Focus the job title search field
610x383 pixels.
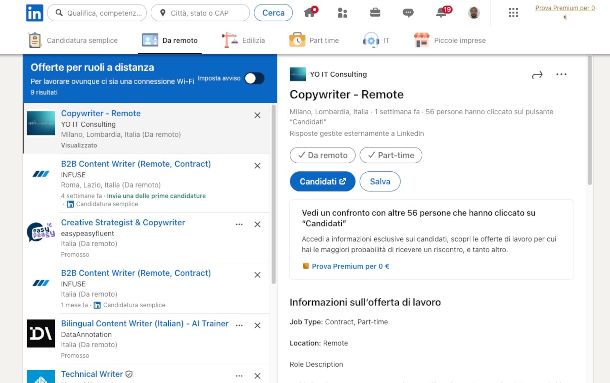click(97, 13)
